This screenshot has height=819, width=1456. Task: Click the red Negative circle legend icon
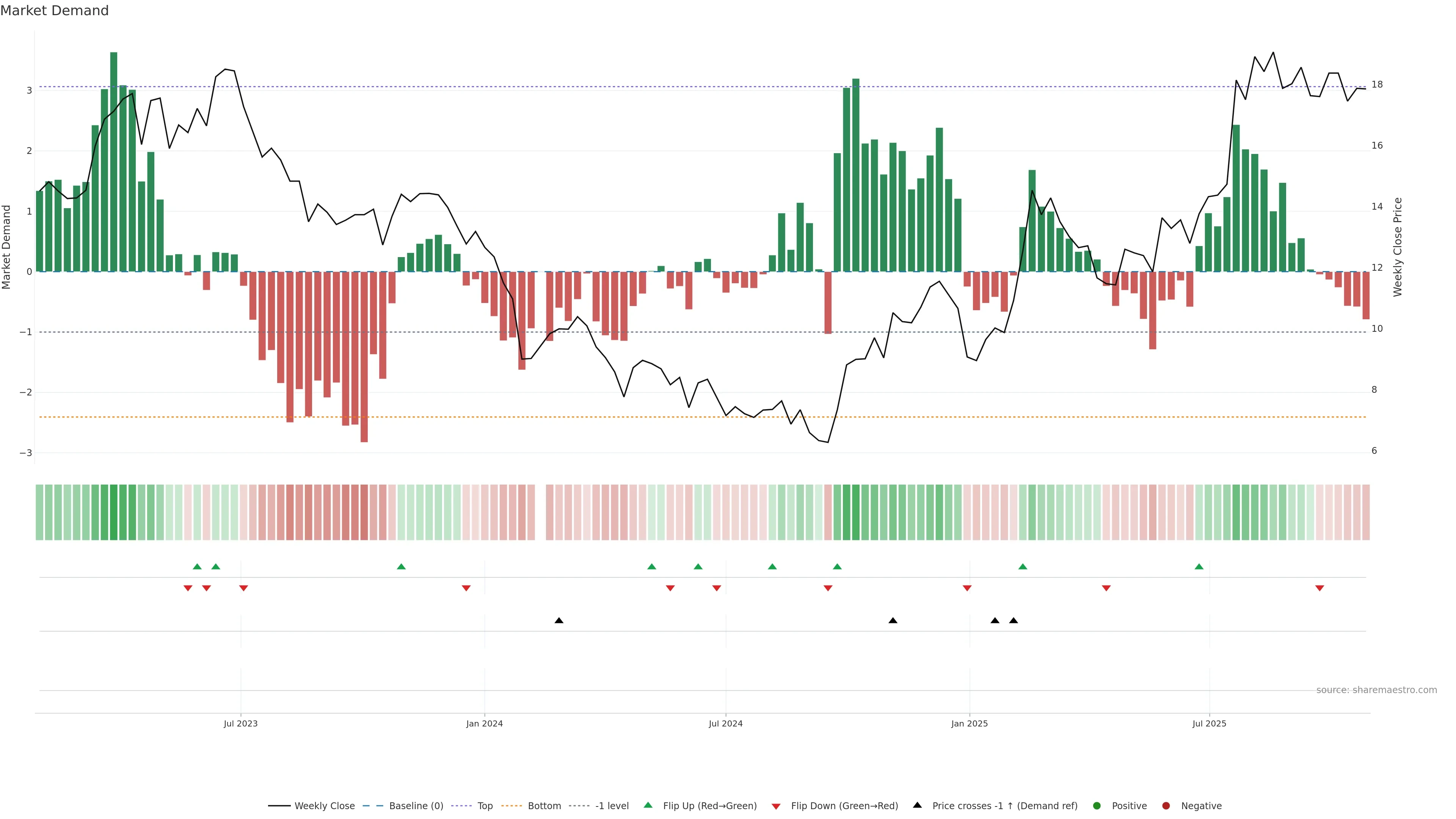pyautogui.click(x=1166, y=805)
